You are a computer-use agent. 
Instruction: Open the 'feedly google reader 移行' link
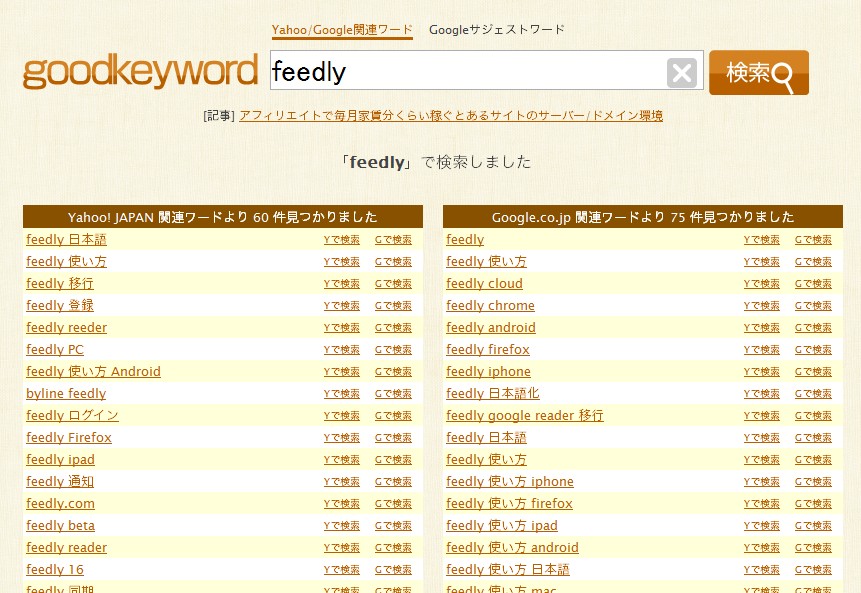click(525, 415)
